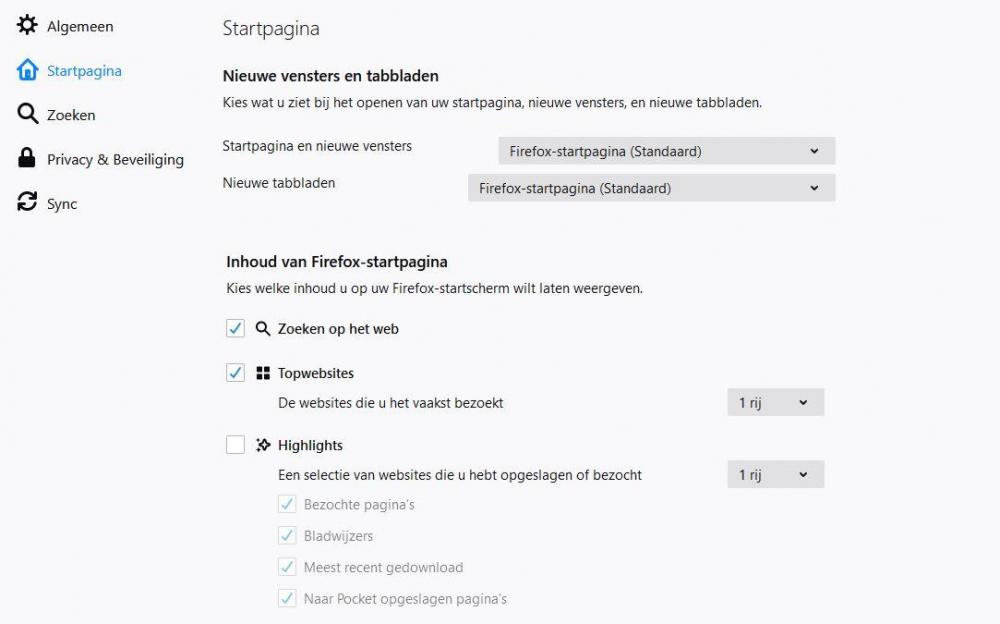Toggle the Bezochte pagina's checkbox
The image size is (1000, 624).
point(288,504)
